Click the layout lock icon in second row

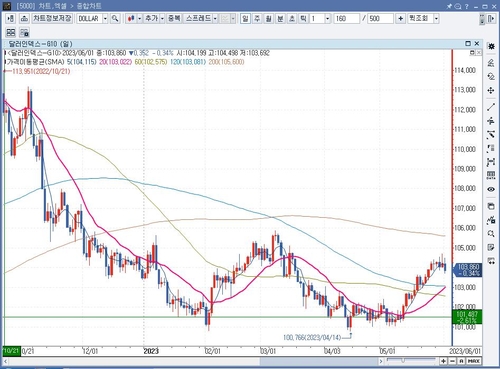(24, 32)
